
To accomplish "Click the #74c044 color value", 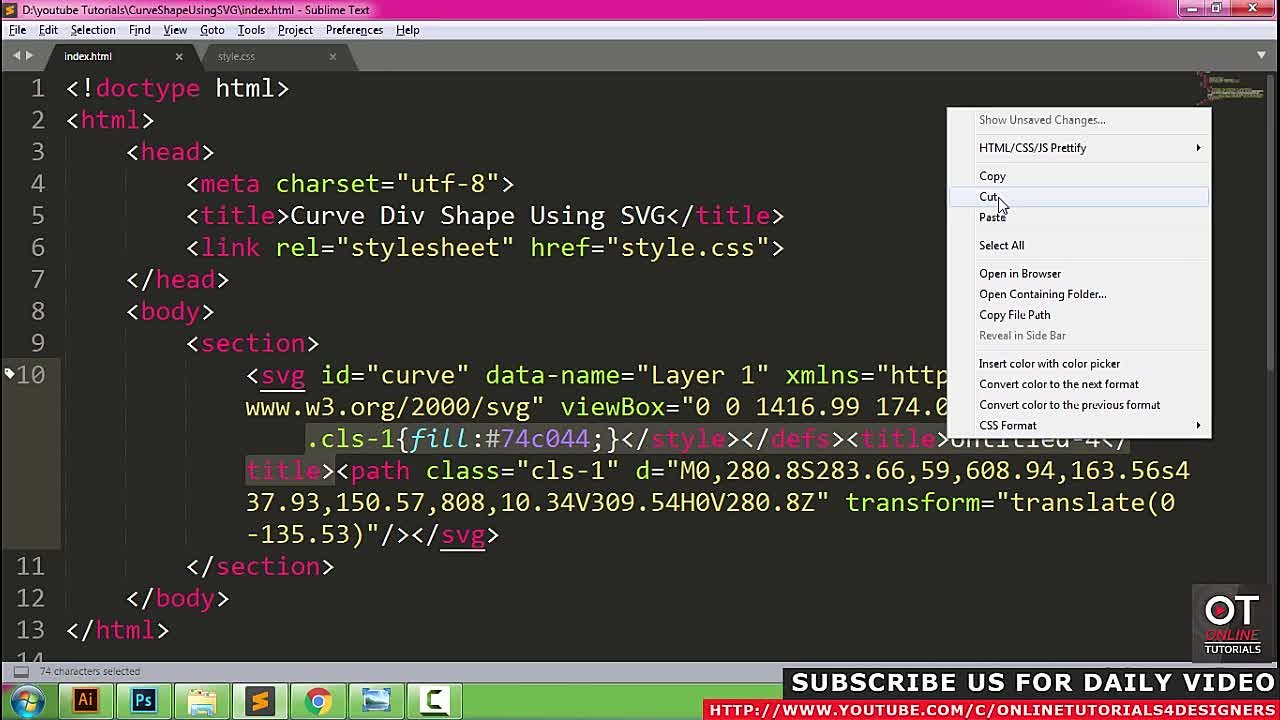I will [x=538, y=439].
